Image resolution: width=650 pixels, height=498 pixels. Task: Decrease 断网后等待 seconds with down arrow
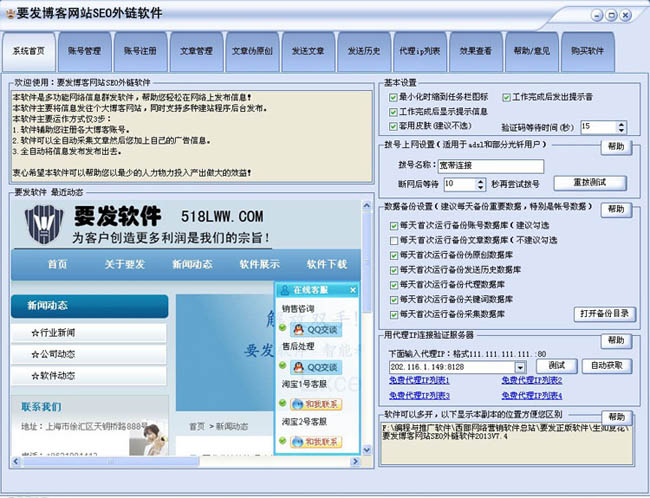click(x=480, y=187)
